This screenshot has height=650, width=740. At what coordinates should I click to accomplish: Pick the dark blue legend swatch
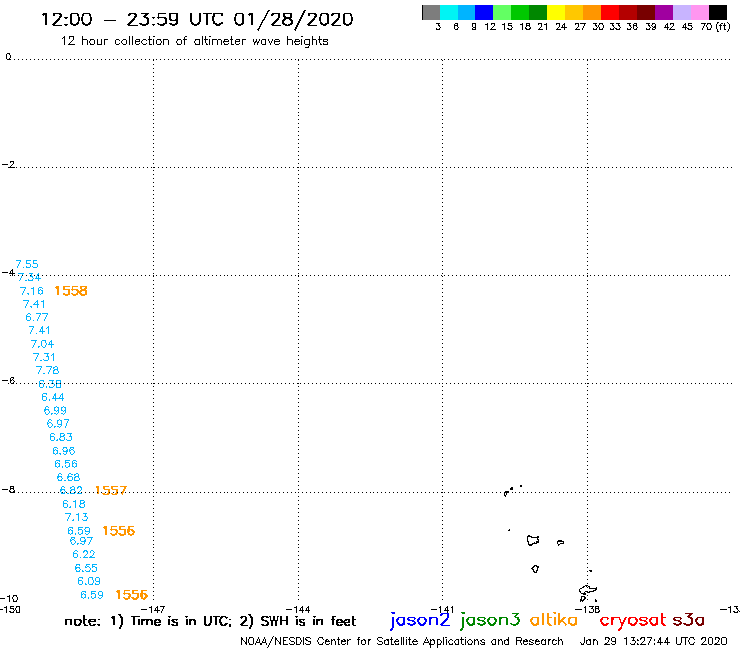[x=484, y=12]
